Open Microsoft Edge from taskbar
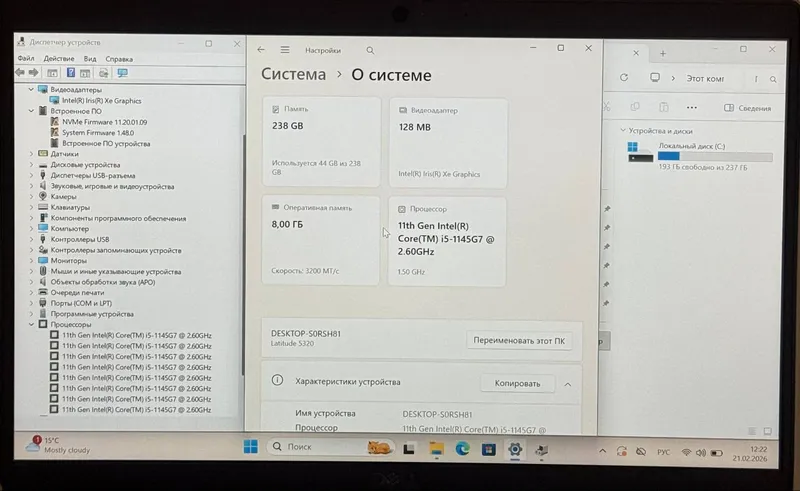This screenshot has width=800, height=491. [x=462, y=449]
